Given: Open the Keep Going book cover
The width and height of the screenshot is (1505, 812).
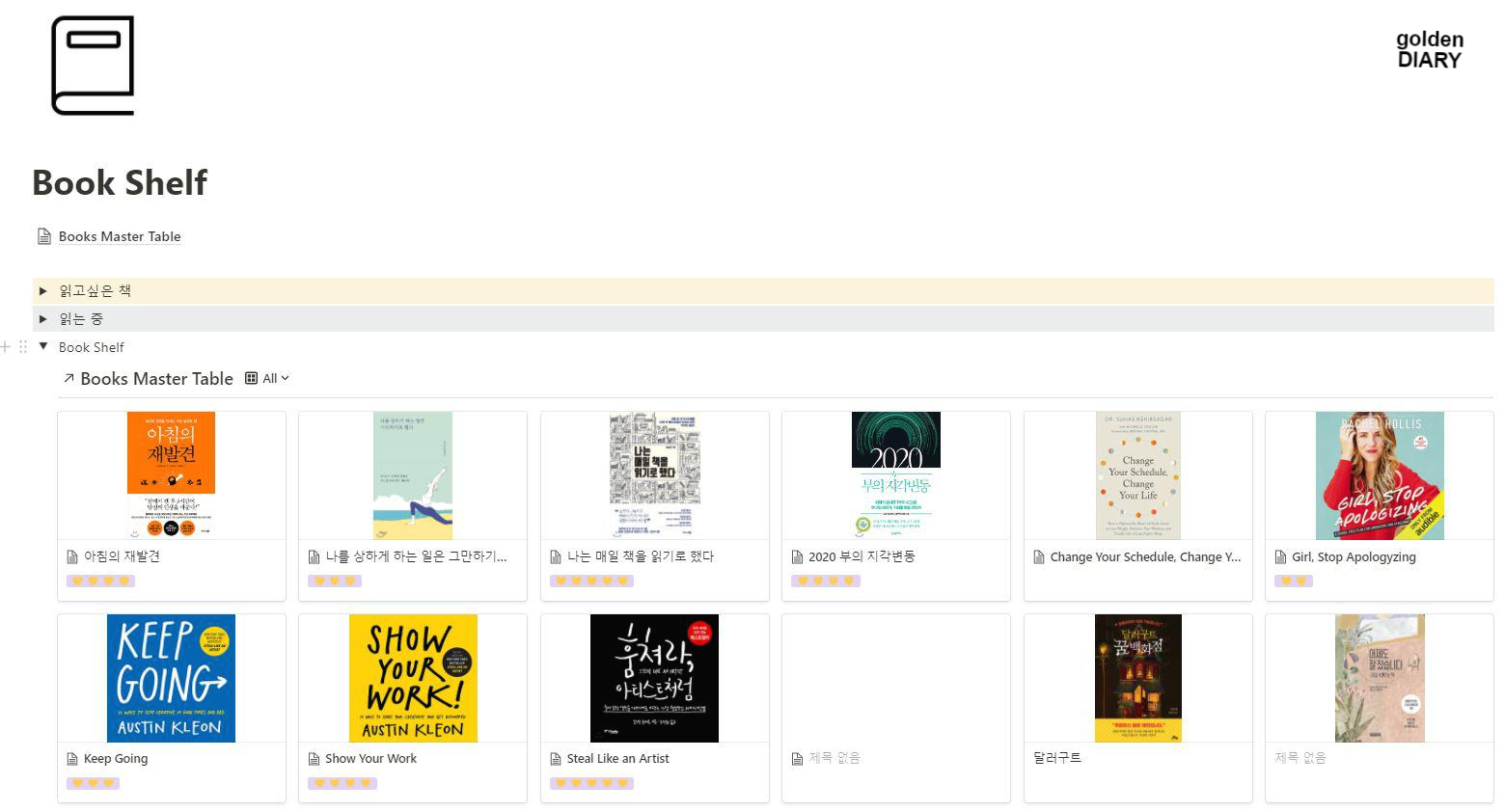Looking at the screenshot, I should click(x=172, y=678).
